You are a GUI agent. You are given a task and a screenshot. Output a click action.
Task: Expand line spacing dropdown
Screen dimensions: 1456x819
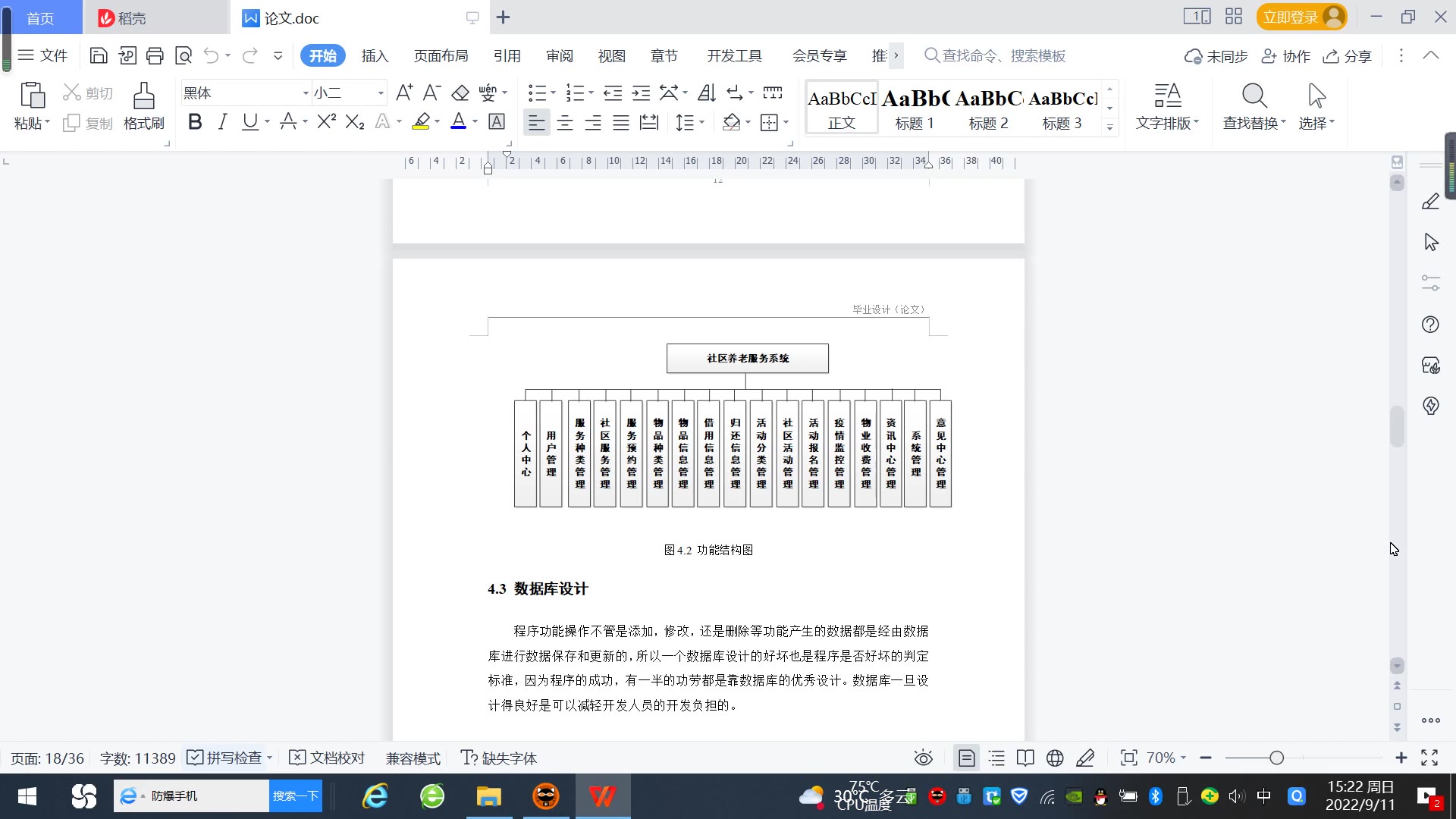(x=702, y=122)
